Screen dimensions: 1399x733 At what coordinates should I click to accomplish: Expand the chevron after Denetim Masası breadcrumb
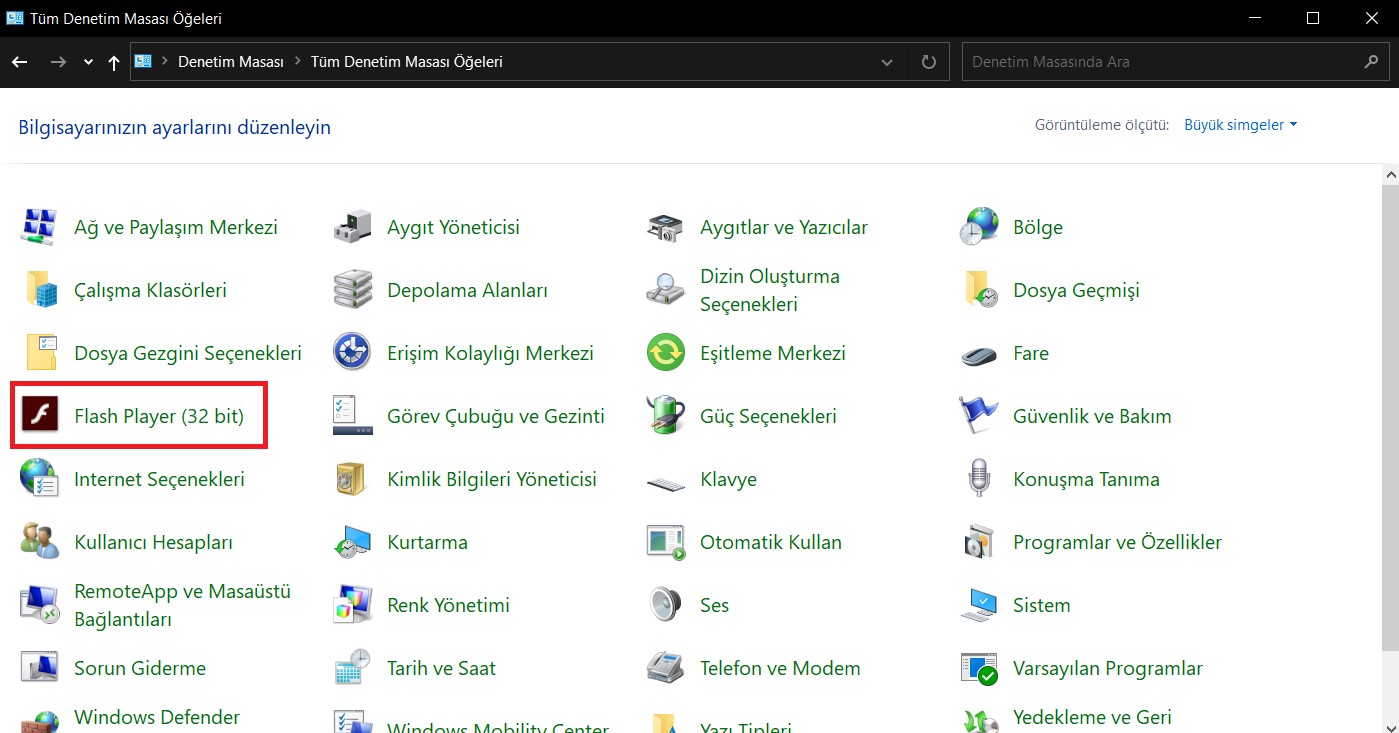[x=297, y=62]
